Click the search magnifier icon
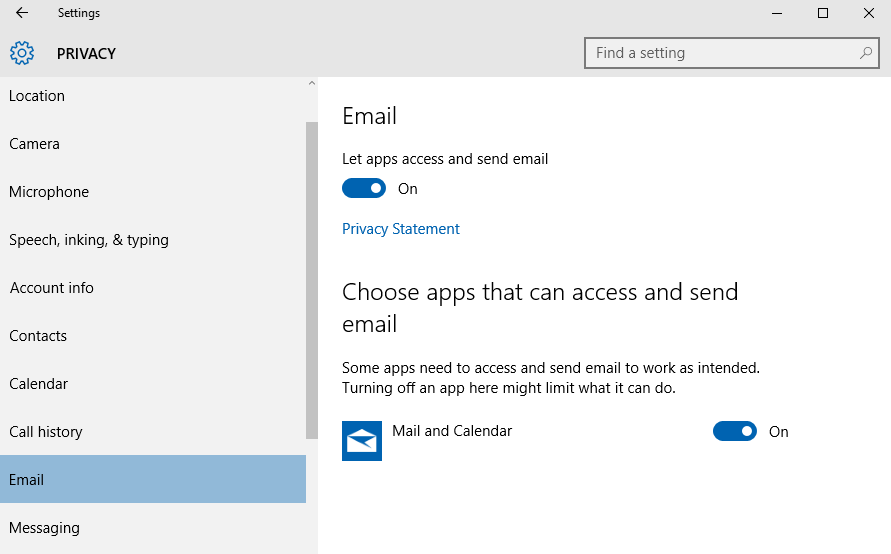 (x=865, y=53)
